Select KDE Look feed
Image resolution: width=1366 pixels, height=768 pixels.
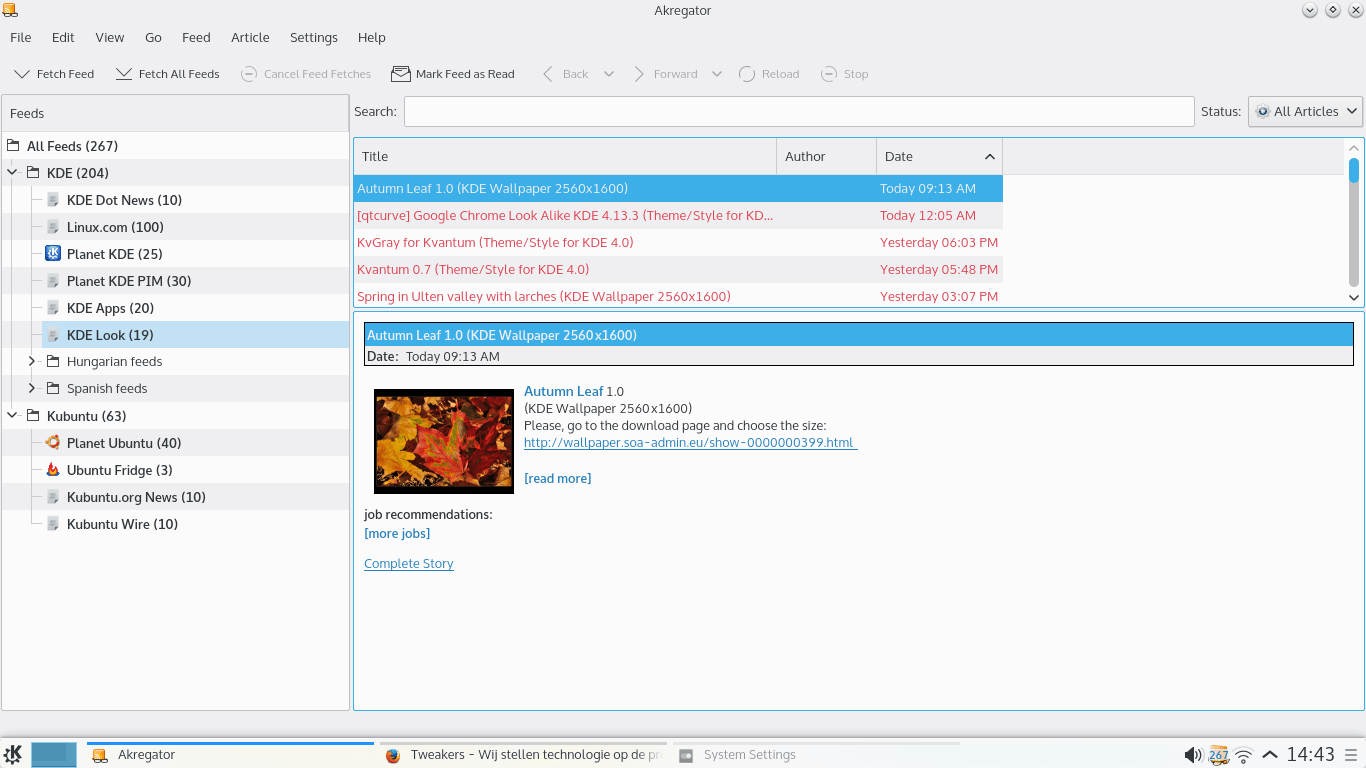(x=110, y=335)
